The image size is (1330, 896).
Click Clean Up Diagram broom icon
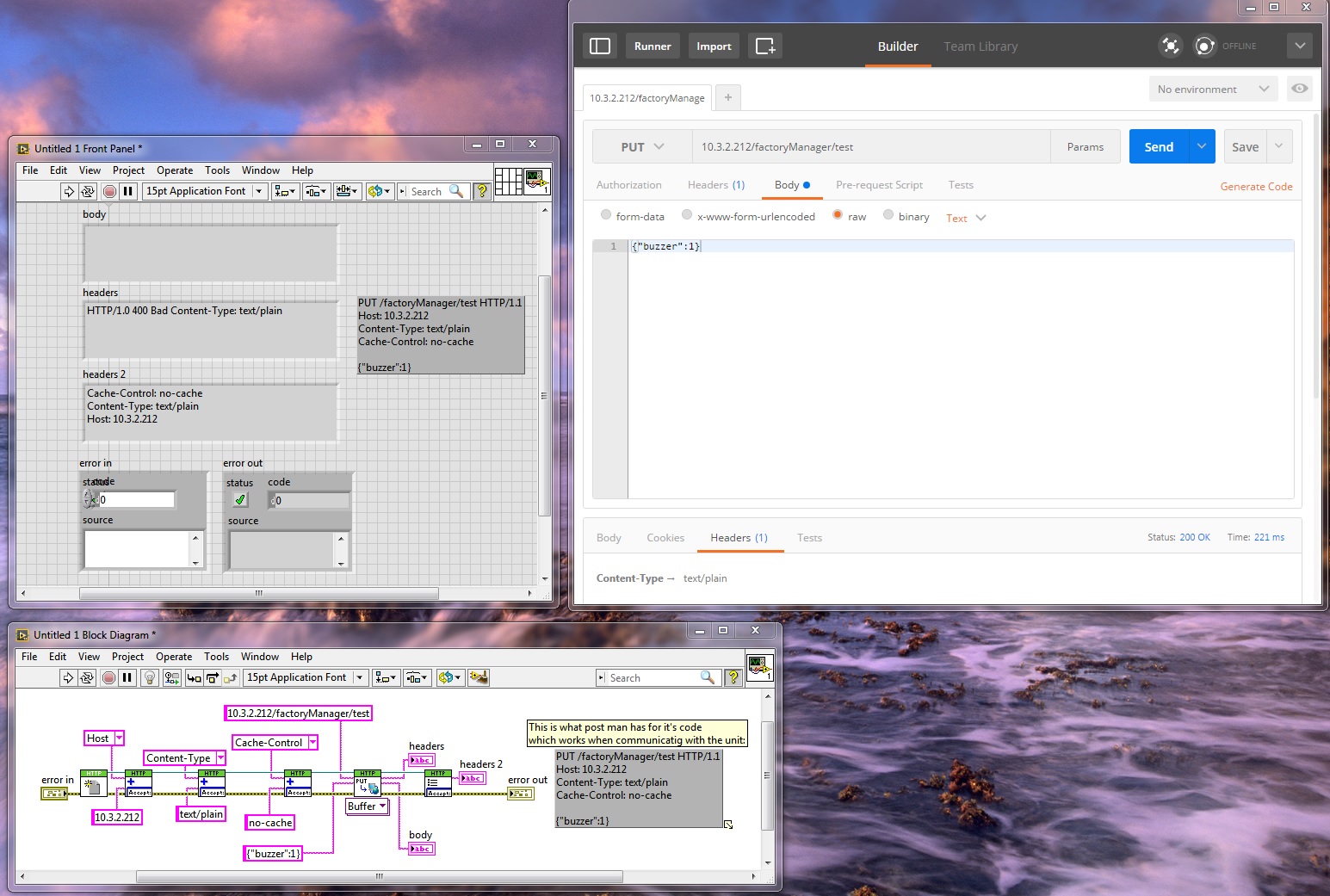pos(479,677)
